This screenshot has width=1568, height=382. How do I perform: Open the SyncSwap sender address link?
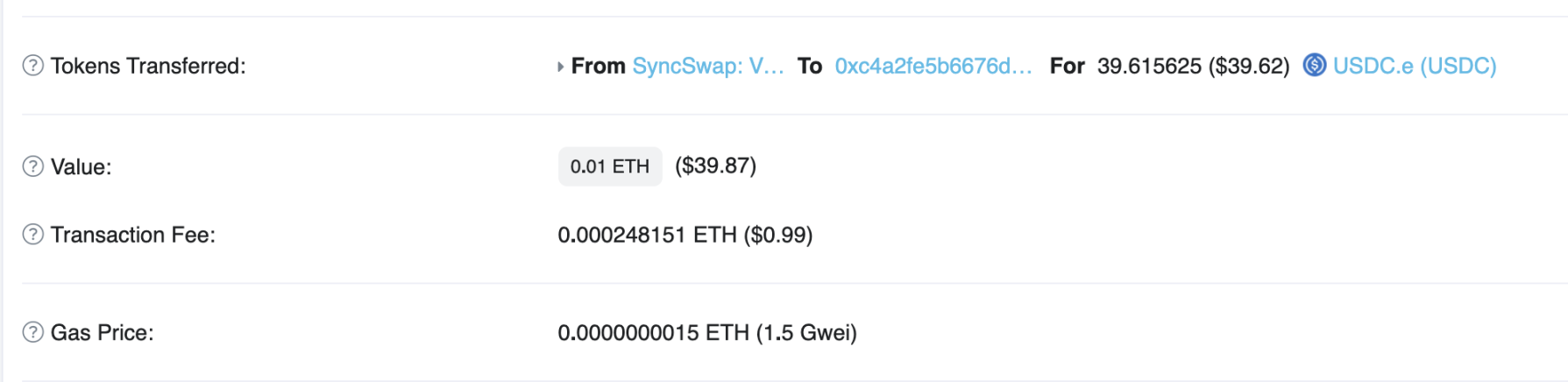tap(708, 66)
